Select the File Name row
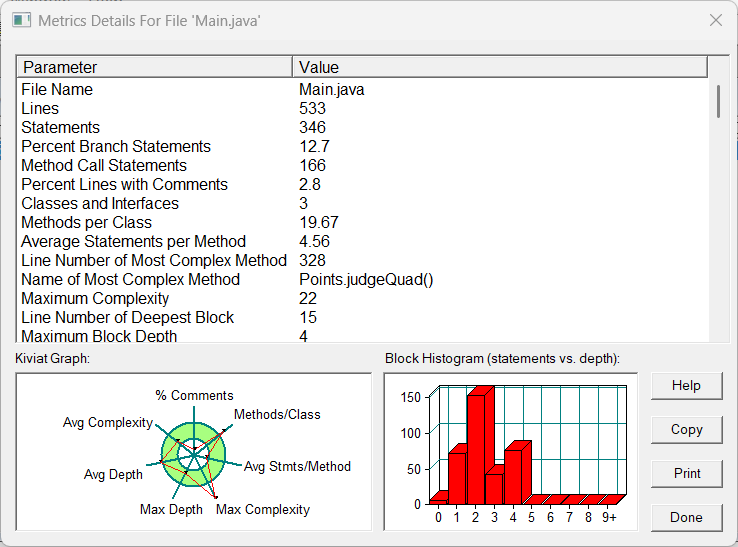 pos(362,89)
